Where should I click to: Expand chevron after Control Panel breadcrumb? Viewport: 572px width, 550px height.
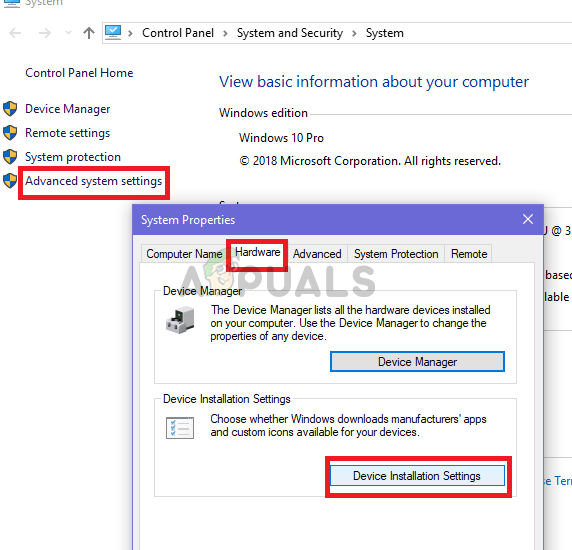point(225,34)
